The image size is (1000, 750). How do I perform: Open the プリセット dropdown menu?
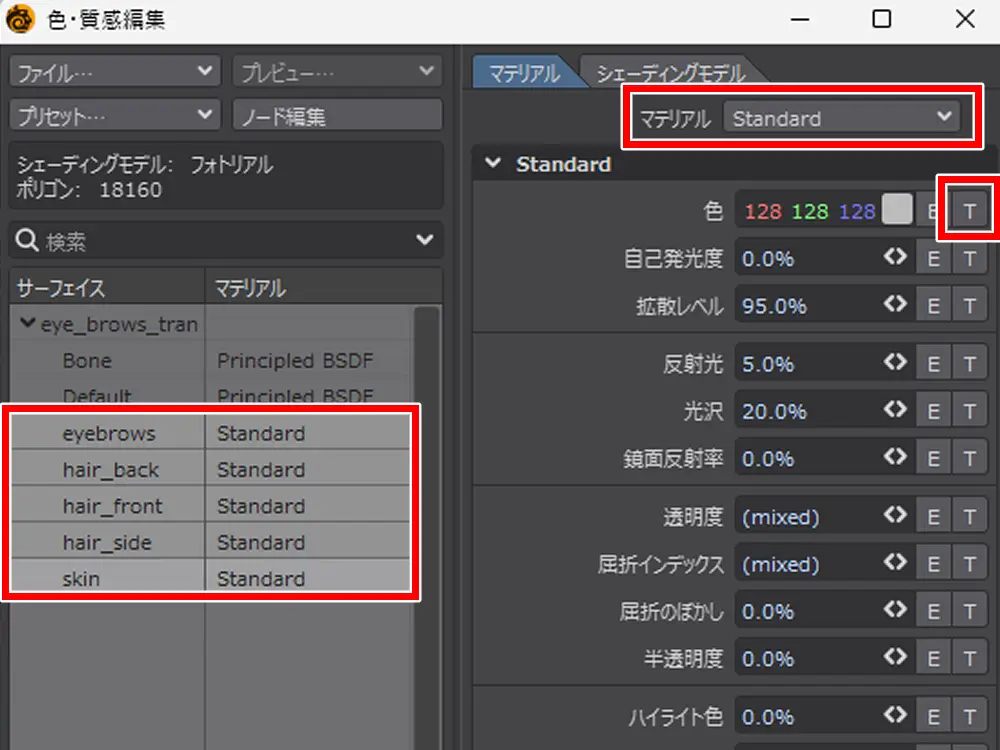tap(114, 116)
